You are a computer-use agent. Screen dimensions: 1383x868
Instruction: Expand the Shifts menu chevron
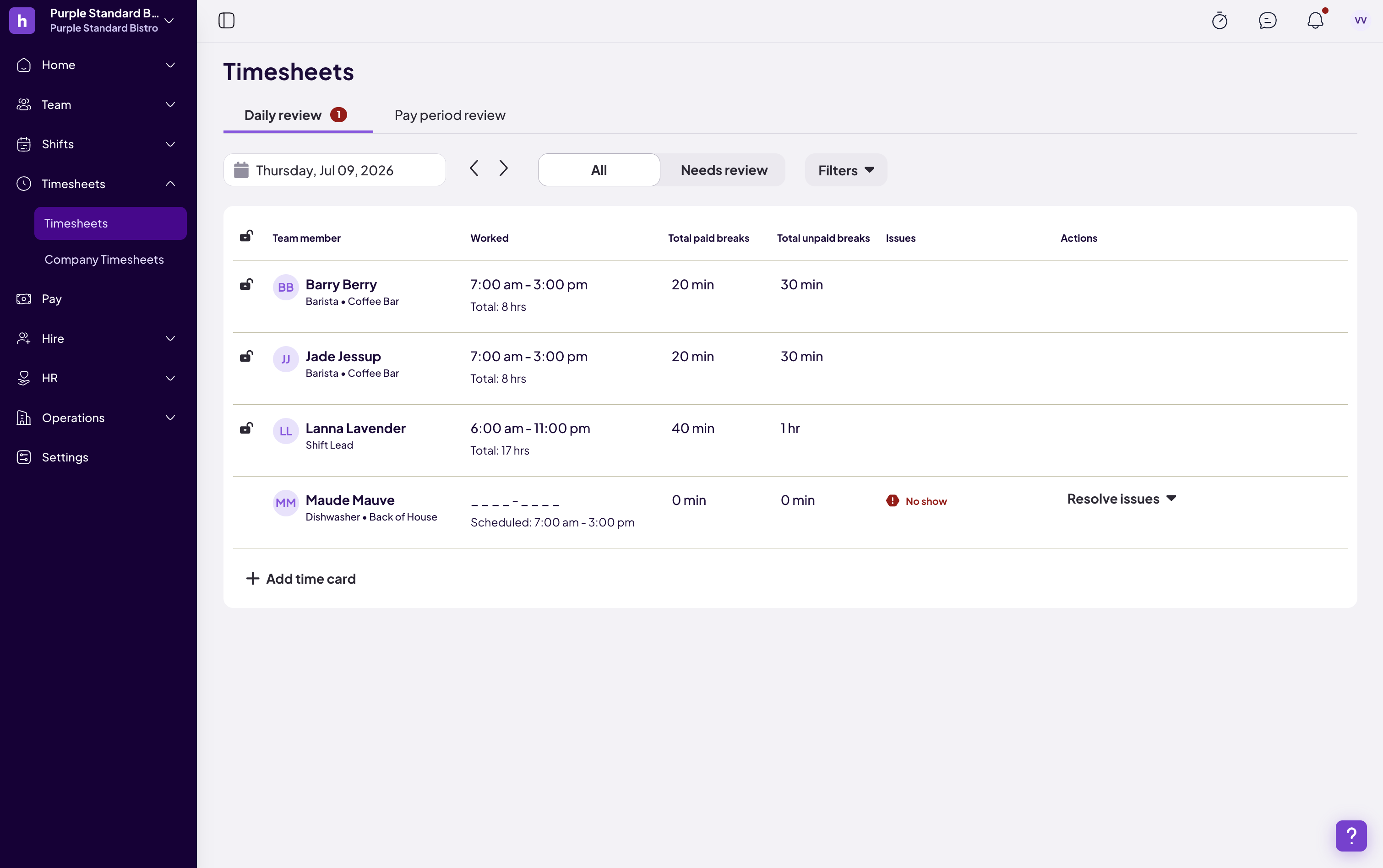coord(170,144)
